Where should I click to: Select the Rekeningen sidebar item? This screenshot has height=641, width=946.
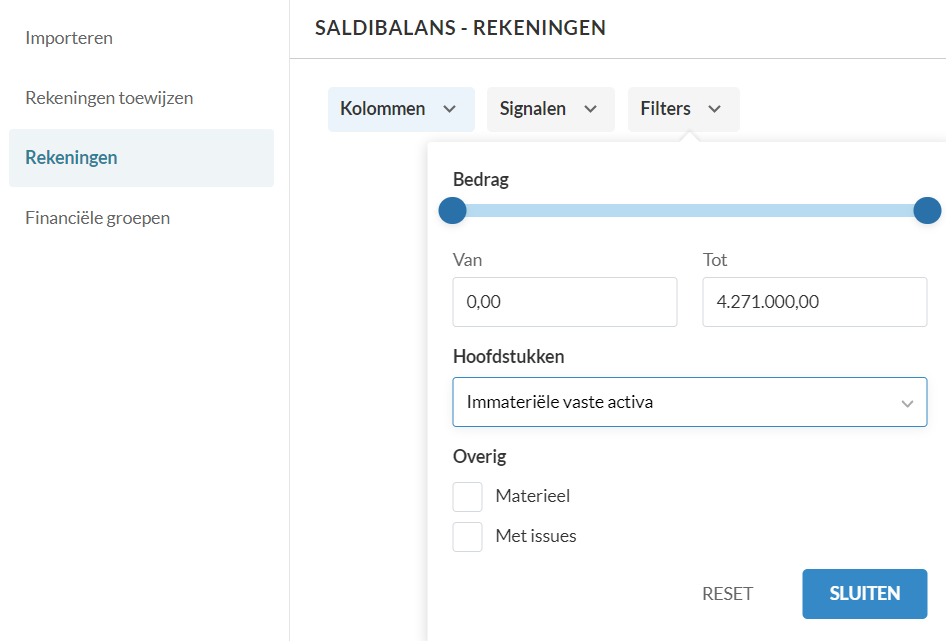coord(141,158)
